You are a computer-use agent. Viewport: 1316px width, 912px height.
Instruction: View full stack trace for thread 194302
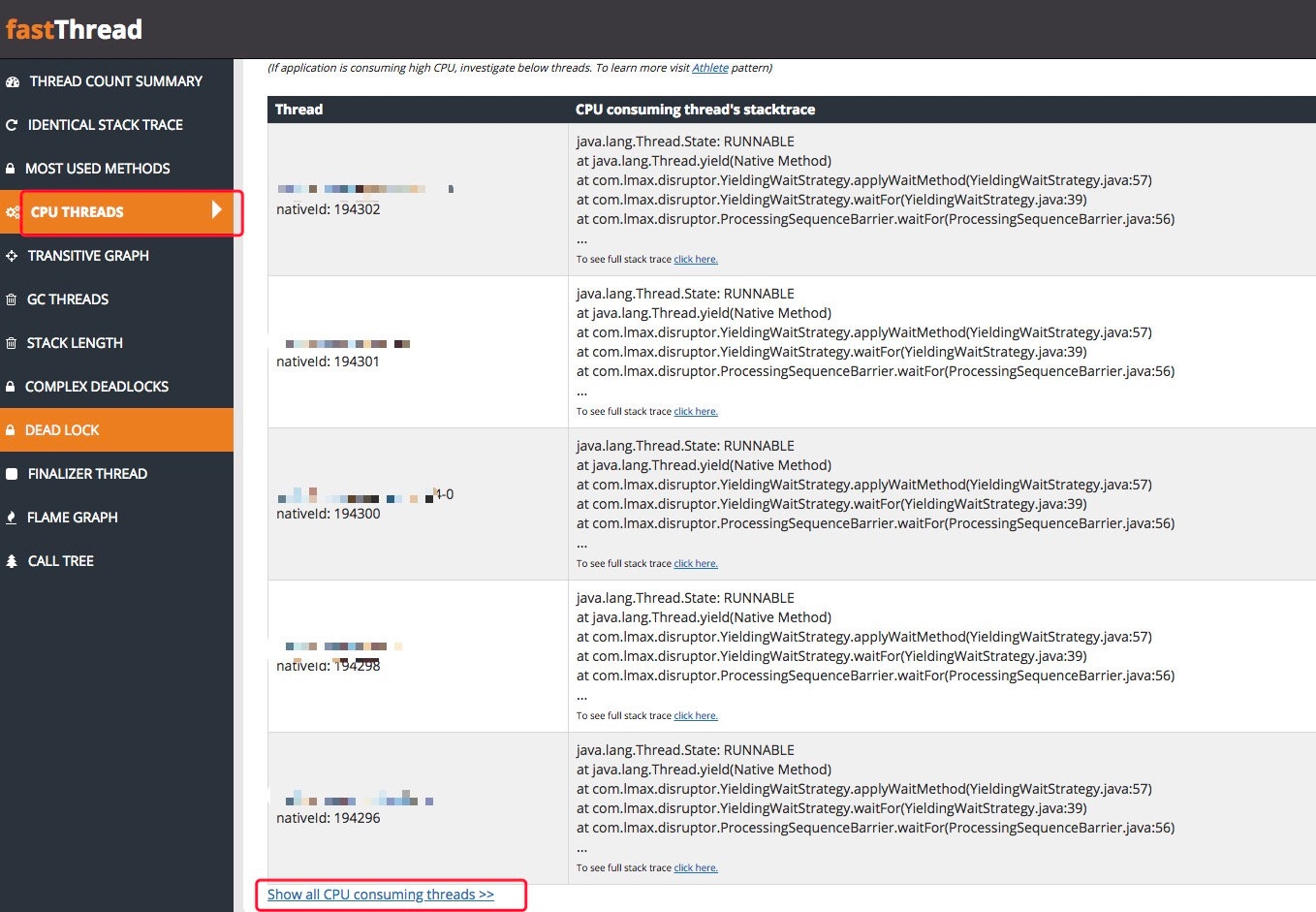[x=696, y=260]
